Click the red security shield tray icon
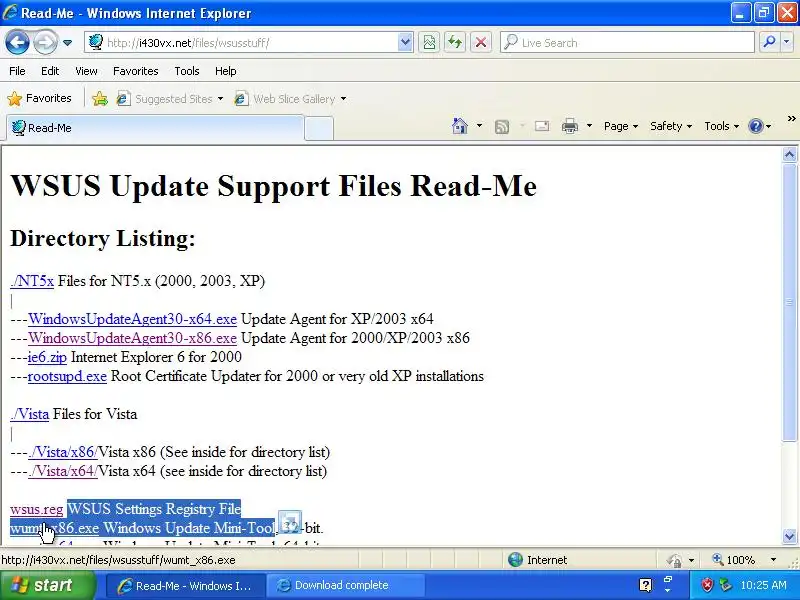The image size is (800, 600). [707, 585]
